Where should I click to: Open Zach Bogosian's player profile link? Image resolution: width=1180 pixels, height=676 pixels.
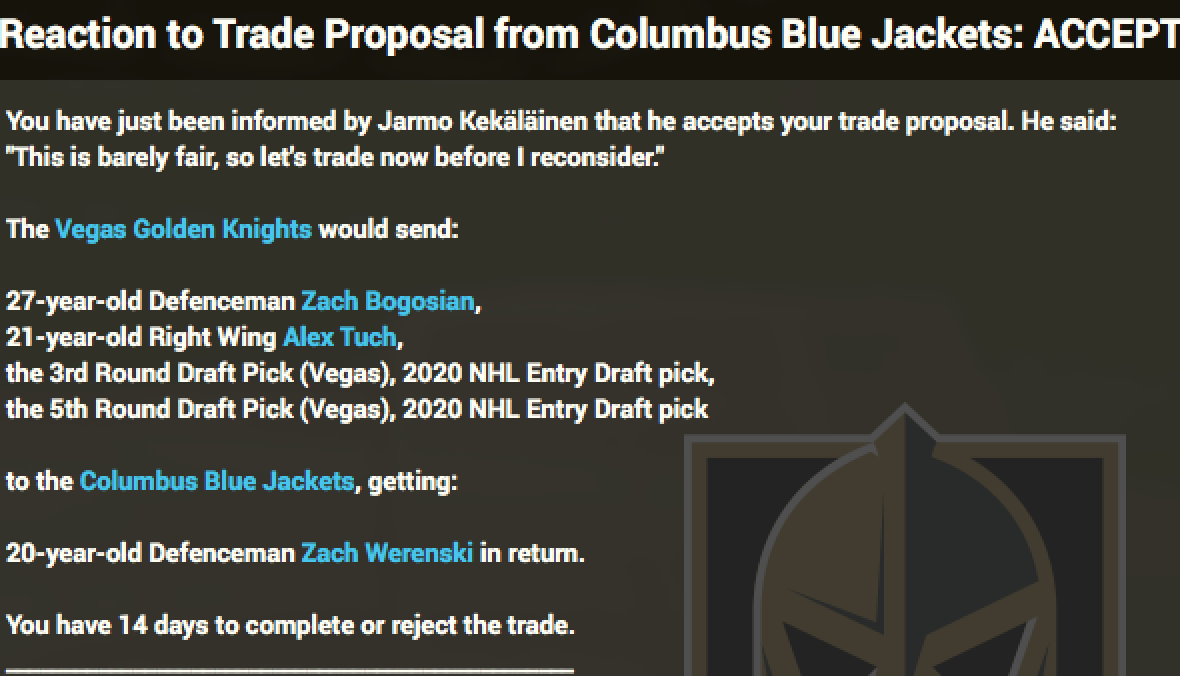pos(388,301)
